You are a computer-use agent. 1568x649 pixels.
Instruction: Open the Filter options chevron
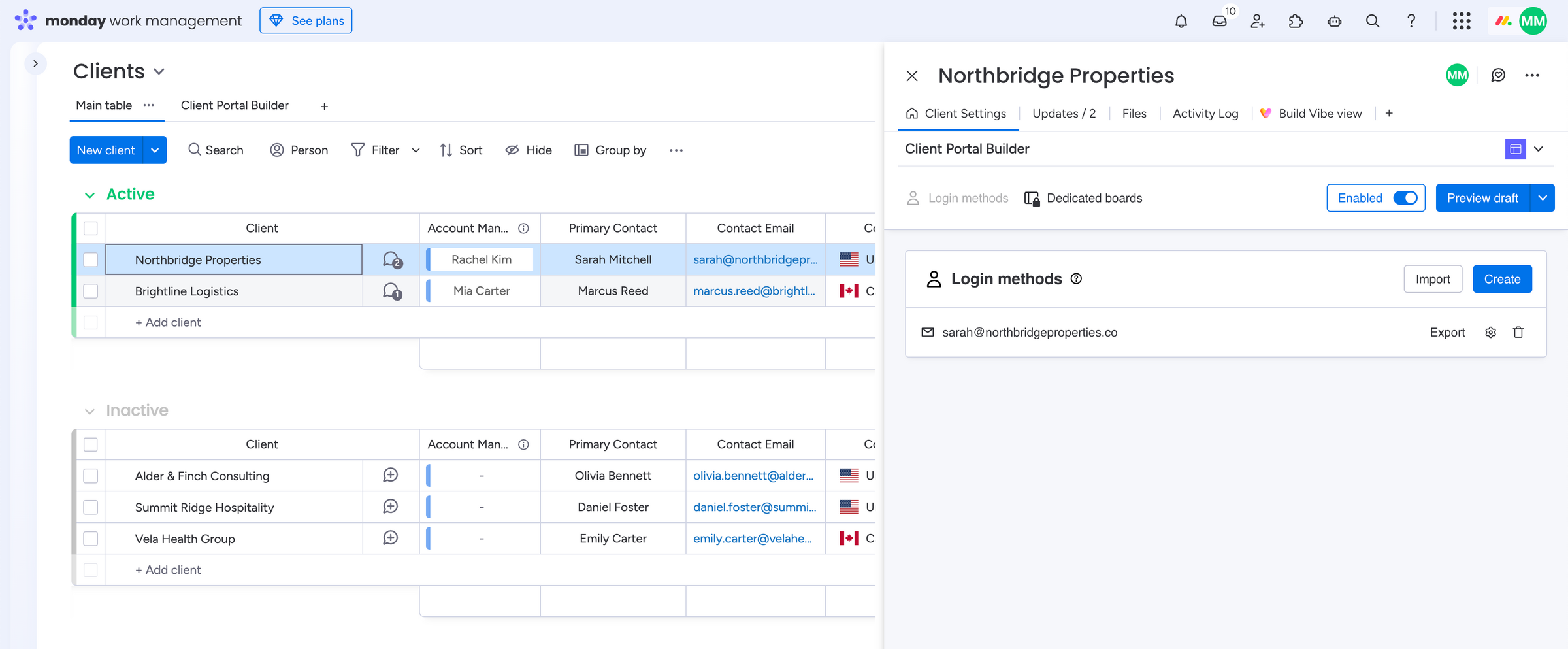click(416, 150)
